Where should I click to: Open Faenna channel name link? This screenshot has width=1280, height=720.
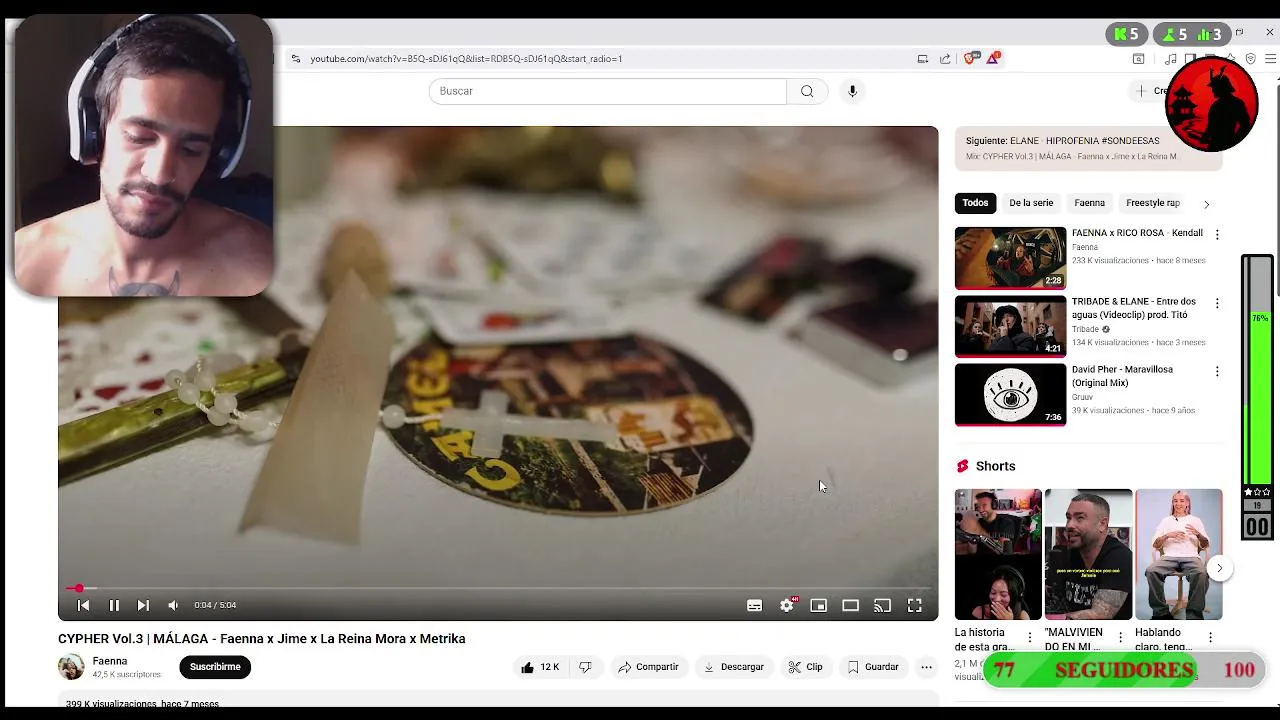click(110, 661)
